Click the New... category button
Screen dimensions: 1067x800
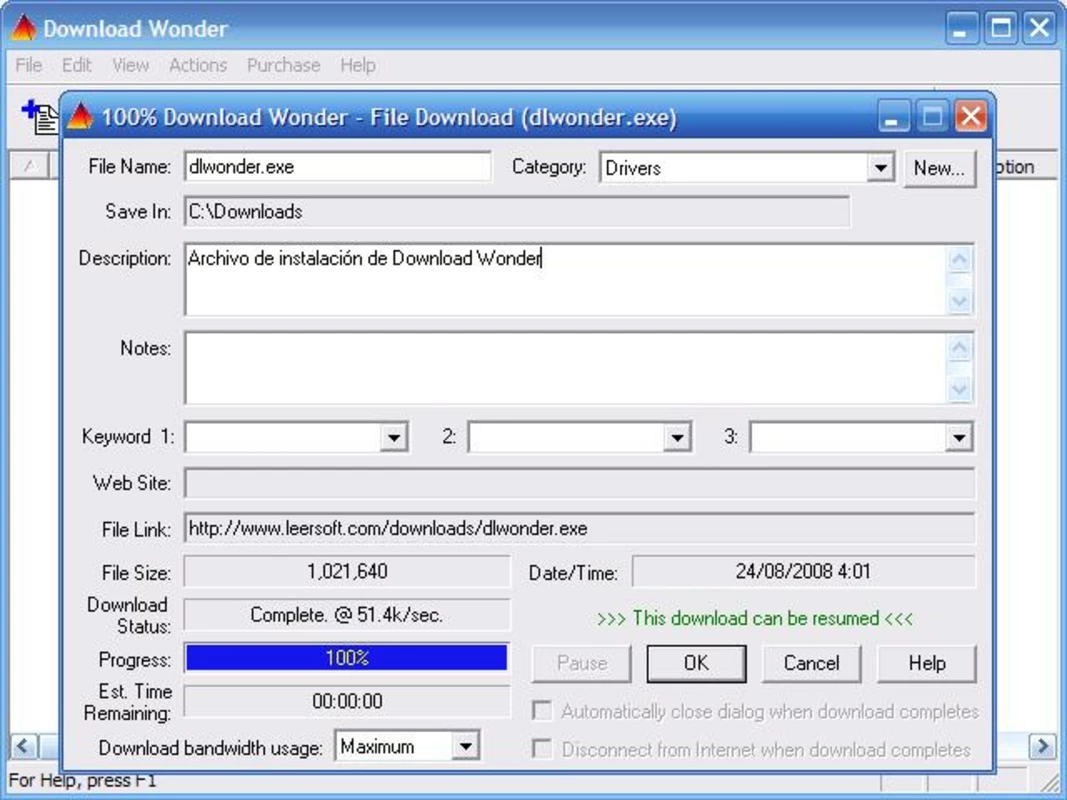point(939,168)
